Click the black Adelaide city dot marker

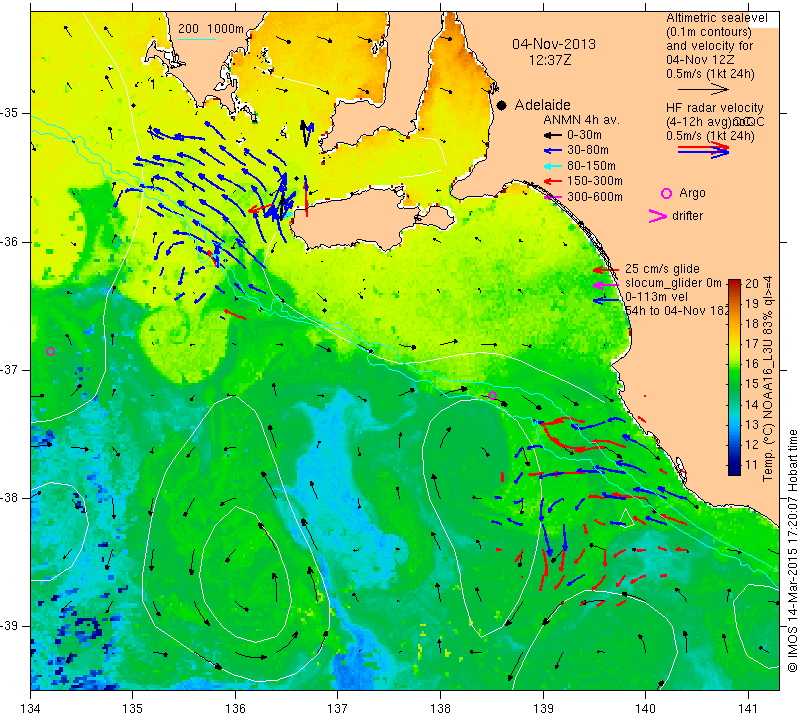[x=502, y=105]
